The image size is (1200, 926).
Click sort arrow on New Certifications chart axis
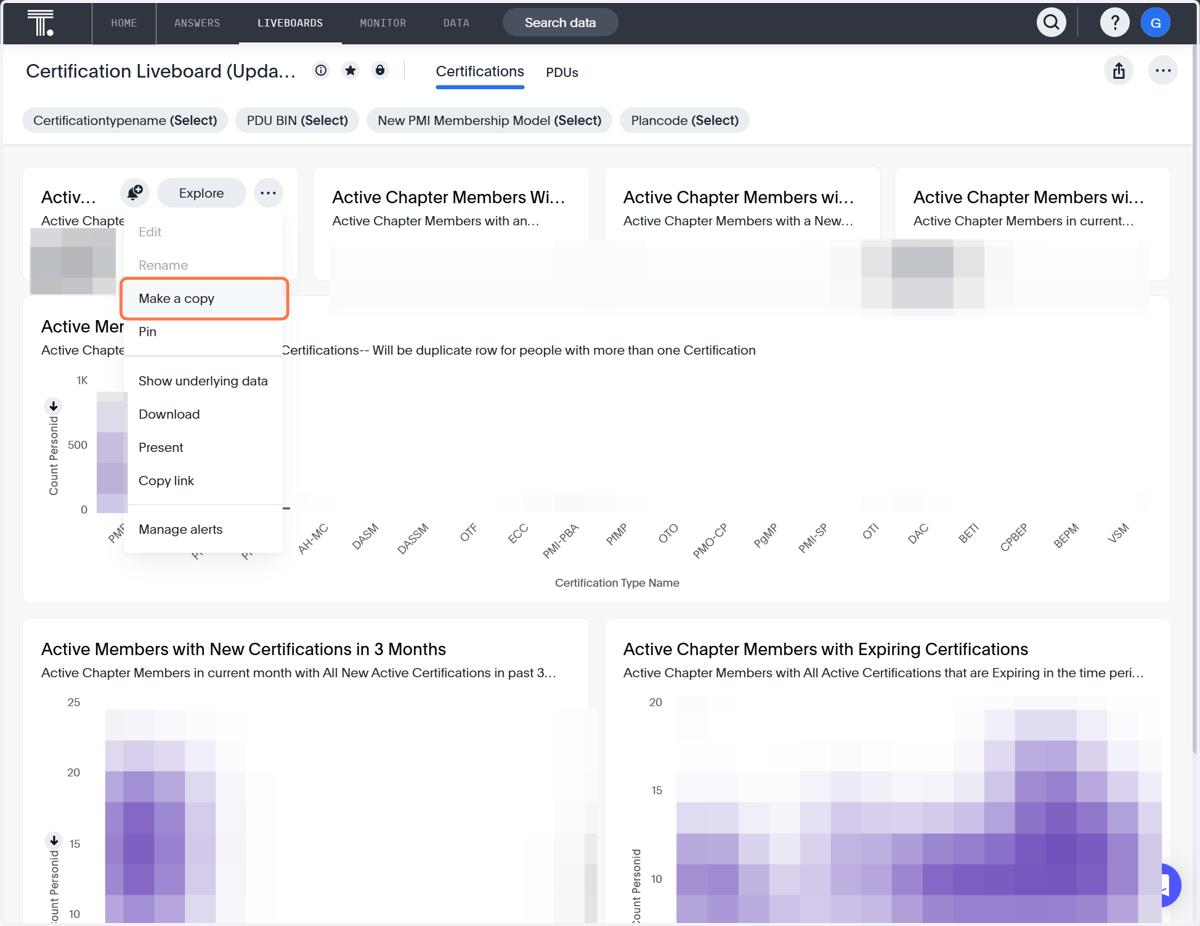pos(53,841)
